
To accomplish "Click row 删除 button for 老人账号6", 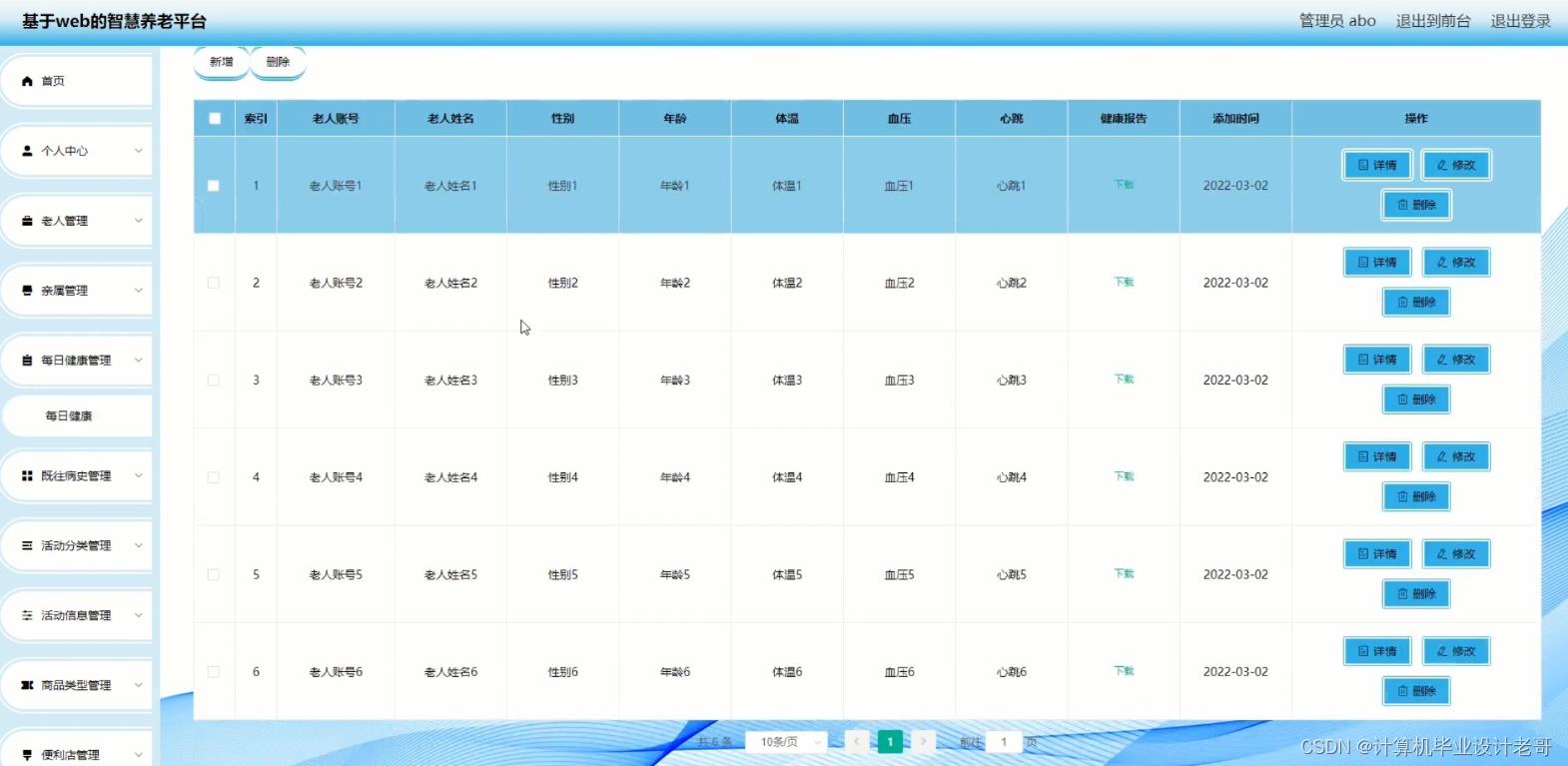I will coord(1416,691).
